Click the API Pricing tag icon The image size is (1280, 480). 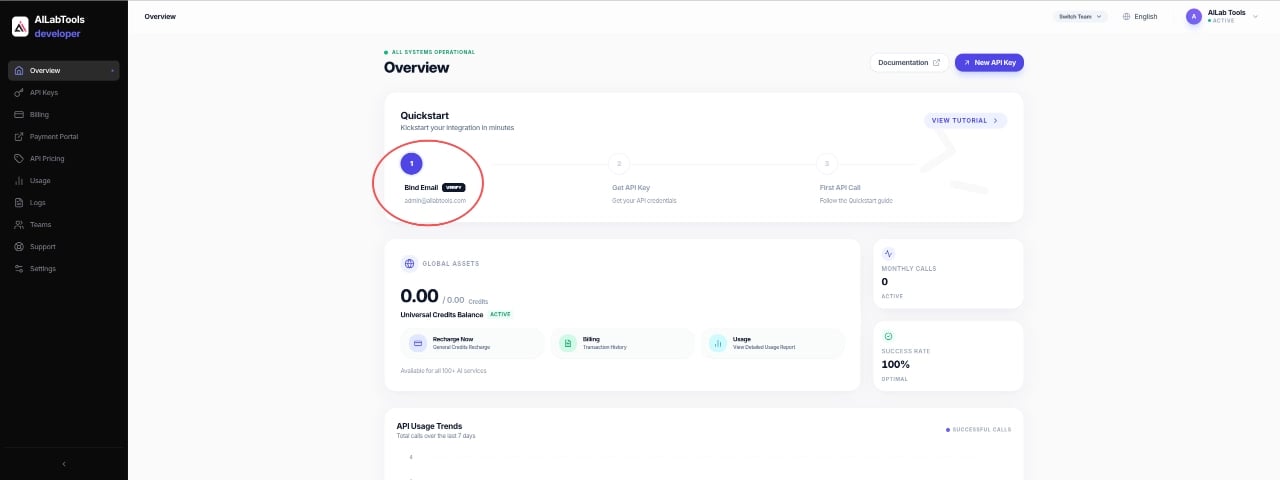[19, 159]
